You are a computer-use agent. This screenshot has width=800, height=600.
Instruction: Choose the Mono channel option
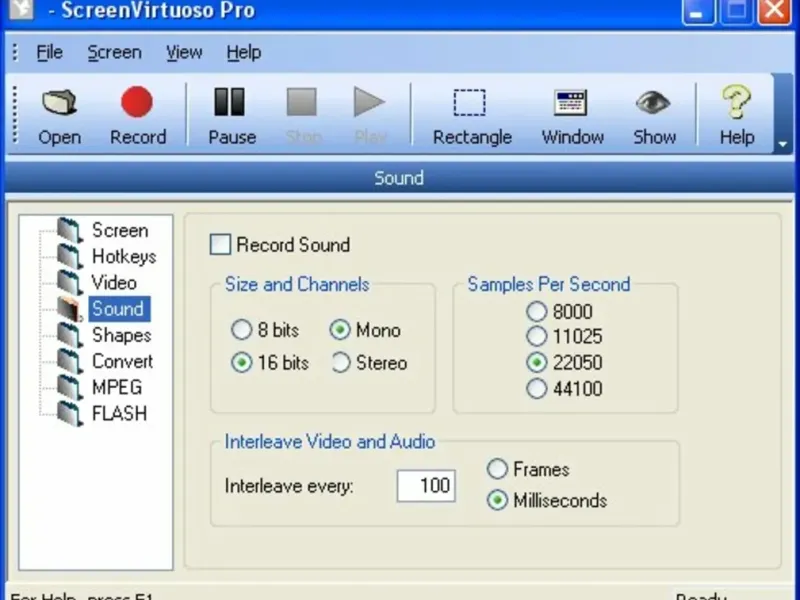point(340,330)
